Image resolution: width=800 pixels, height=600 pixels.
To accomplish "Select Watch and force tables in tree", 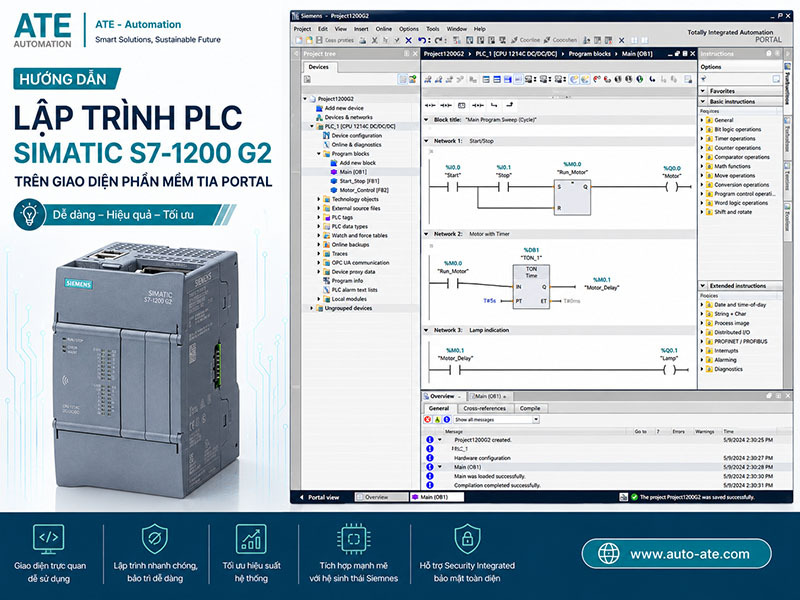I will (x=359, y=236).
